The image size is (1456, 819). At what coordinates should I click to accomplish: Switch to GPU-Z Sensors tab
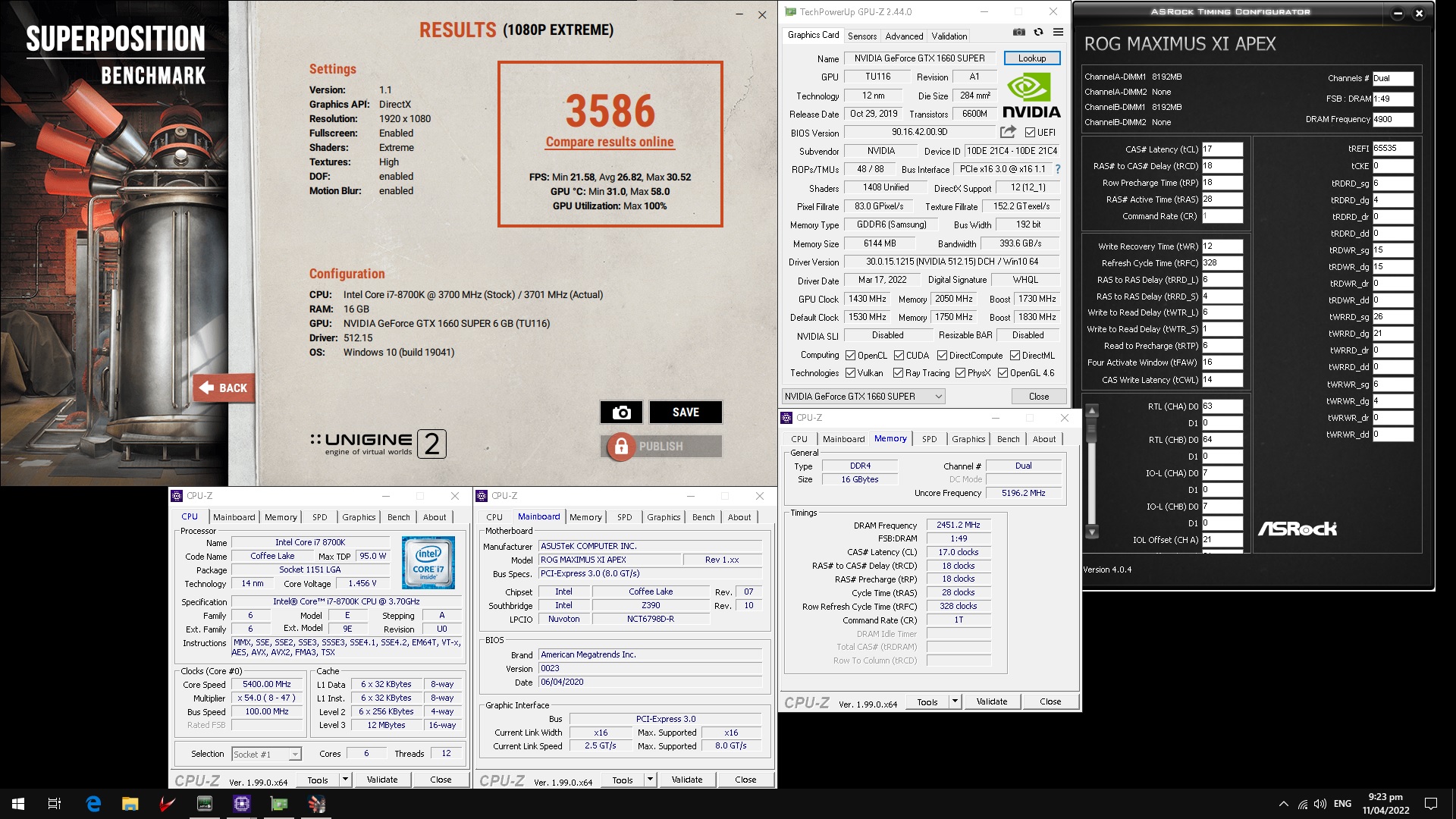coord(862,36)
